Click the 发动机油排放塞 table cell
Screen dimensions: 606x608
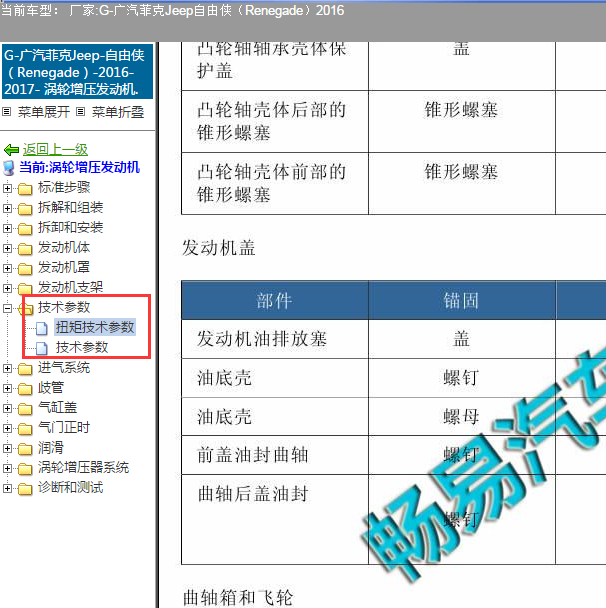pos(275,339)
